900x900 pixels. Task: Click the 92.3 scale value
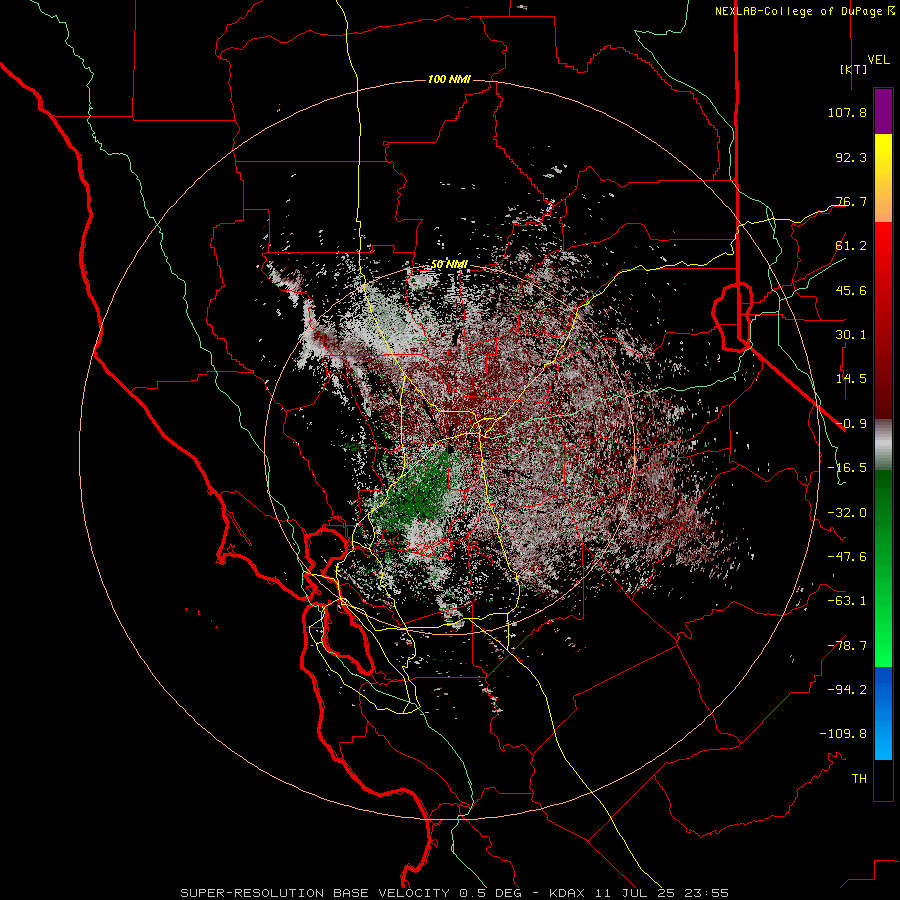[851, 157]
